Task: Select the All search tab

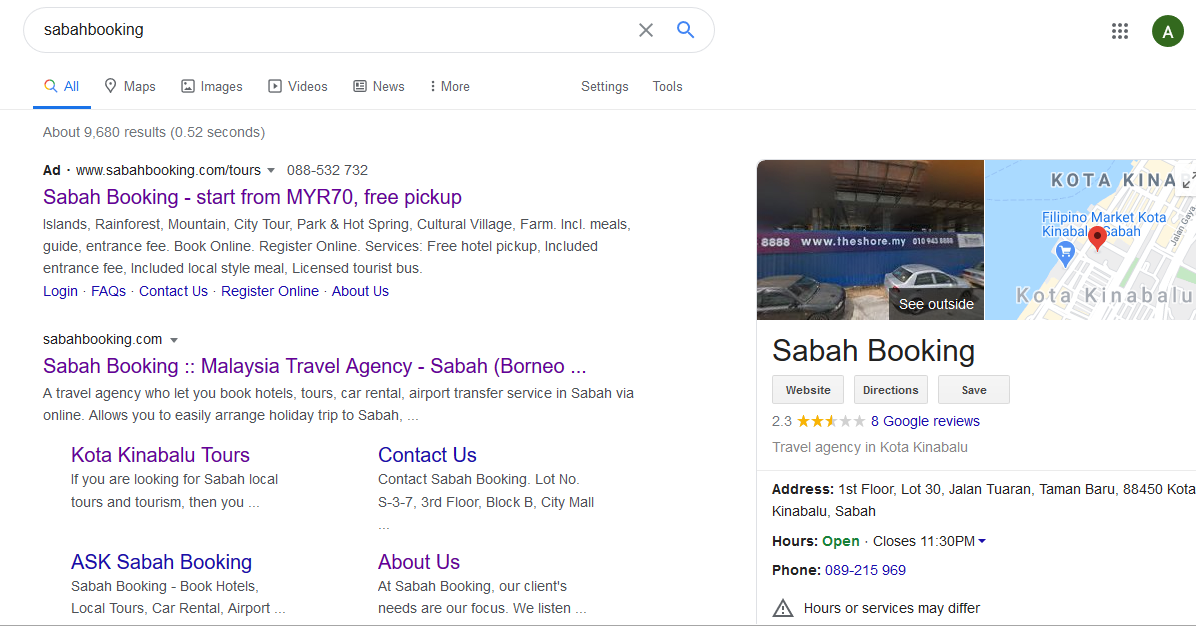Action: pyautogui.click(x=62, y=86)
